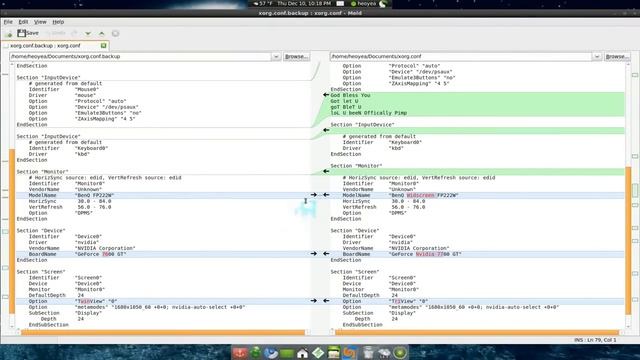Jump to the next change with the down arrow
The height and width of the screenshot is (360, 640).
(88, 33)
